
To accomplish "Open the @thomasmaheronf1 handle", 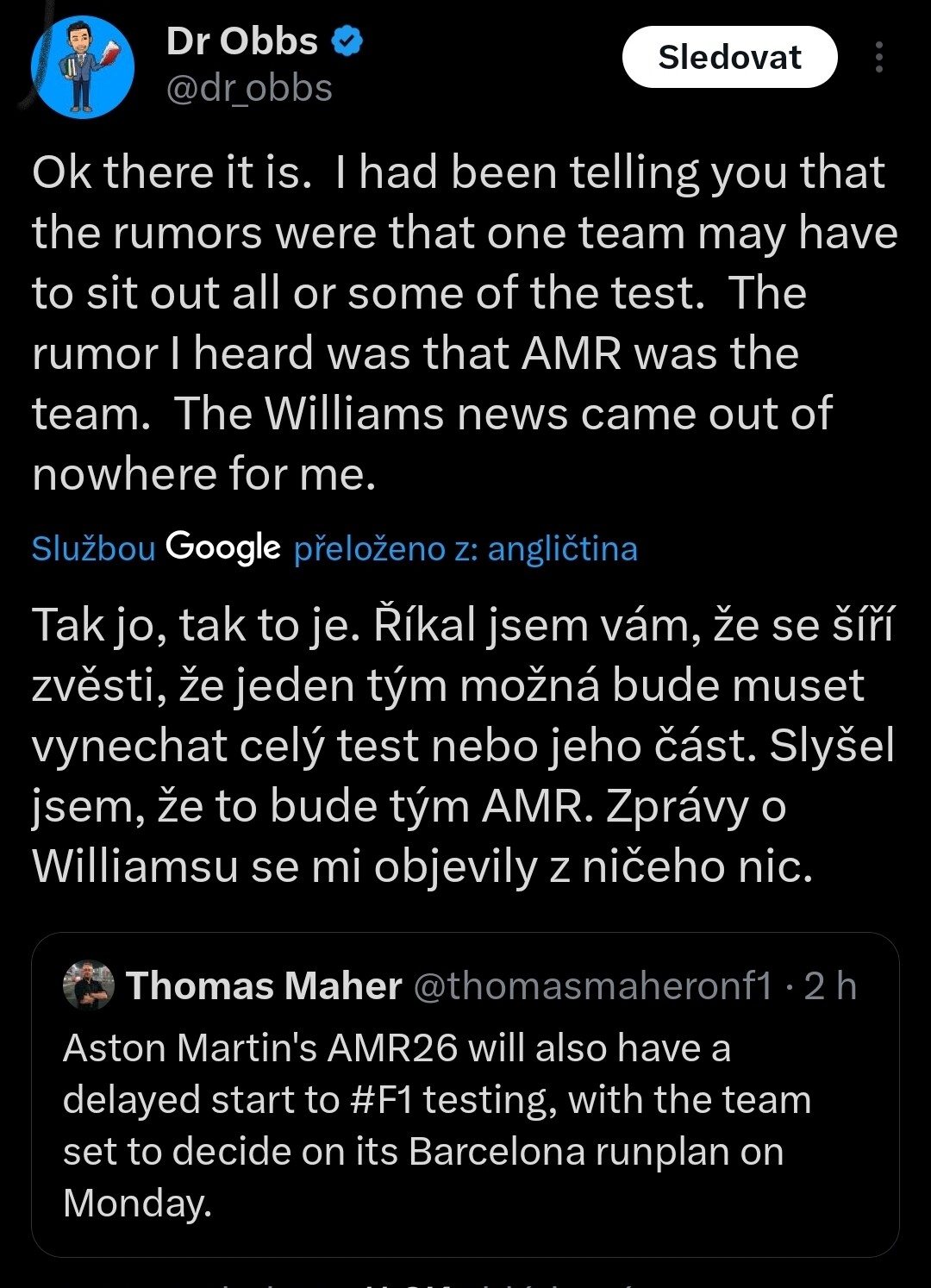I will (593, 985).
